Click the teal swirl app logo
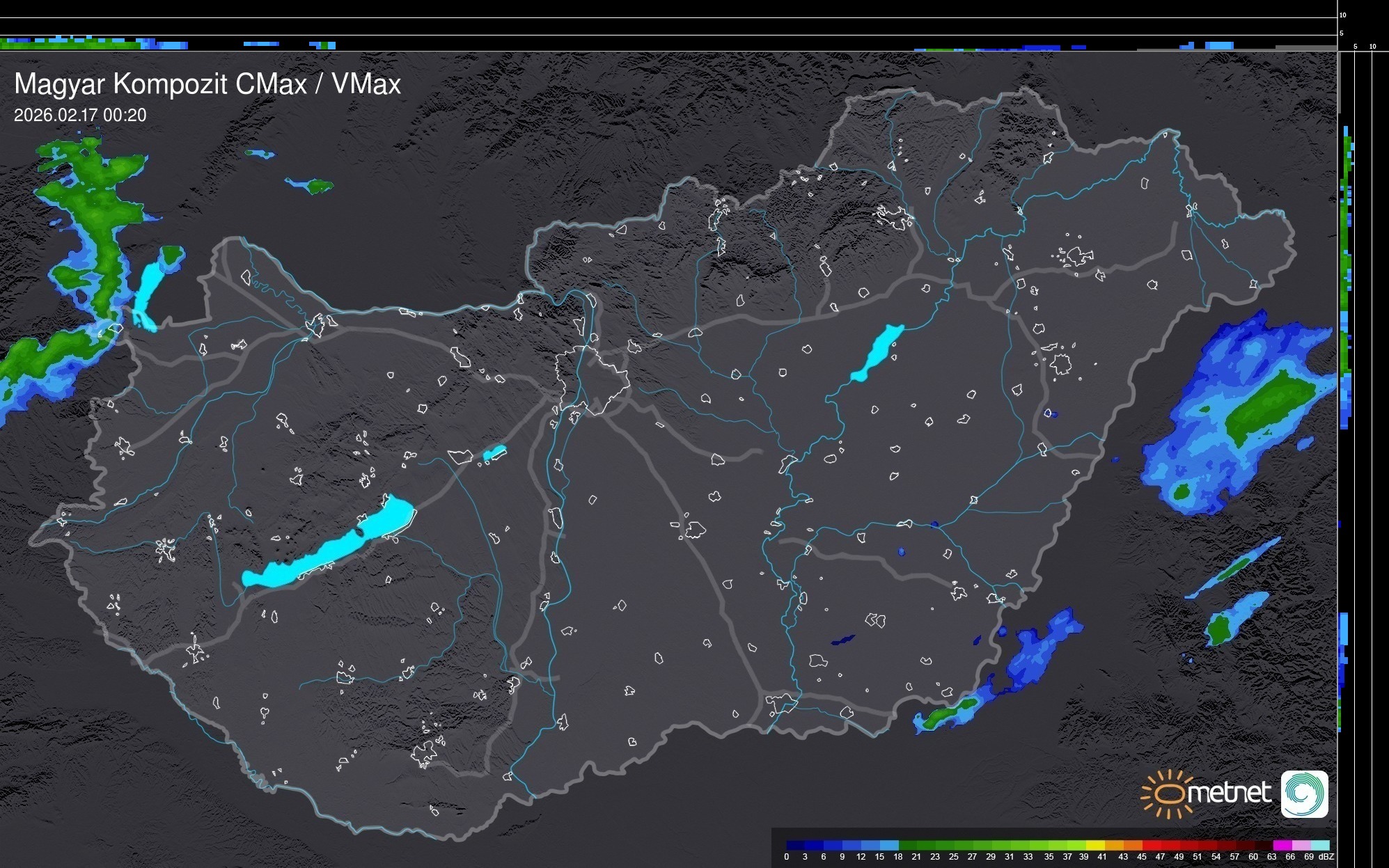This screenshot has width=1389, height=868. [1304, 794]
